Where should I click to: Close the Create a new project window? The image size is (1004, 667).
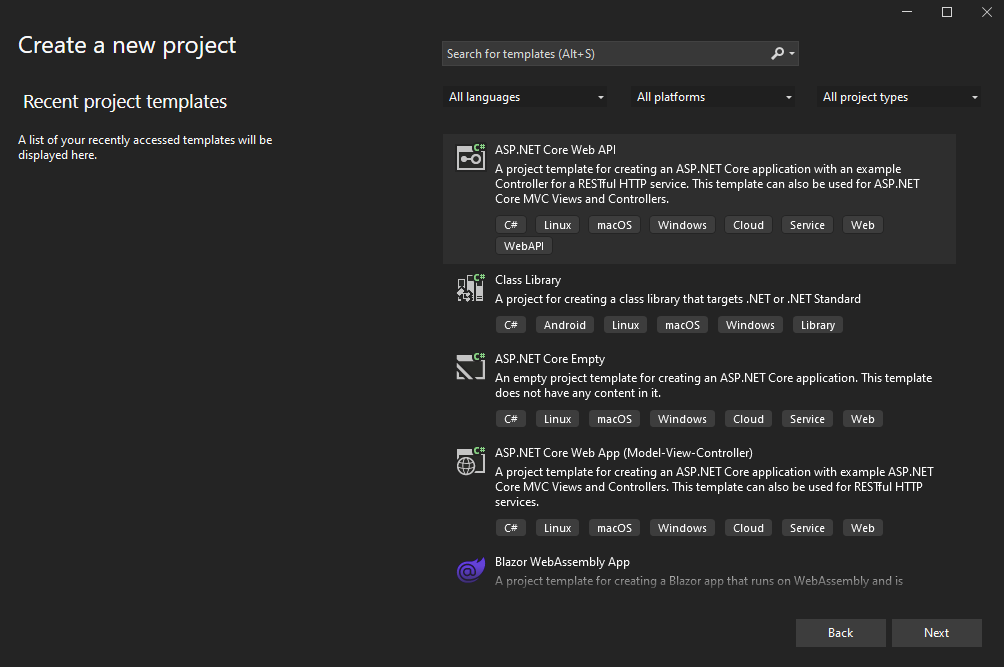click(987, 12)
